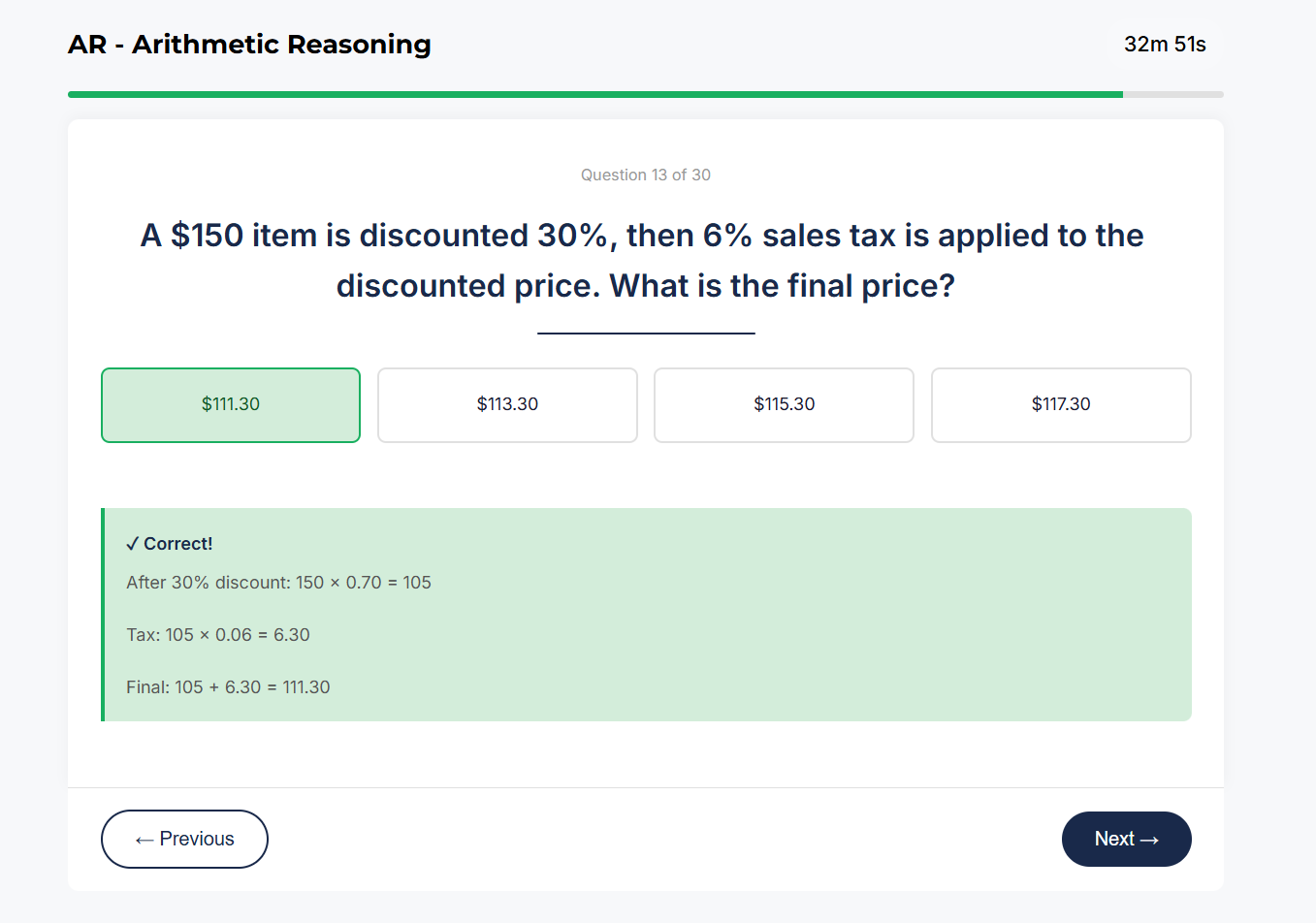Click the Question 13 of 30 label
Screen dimensions: 1316x923
point(645,175)
